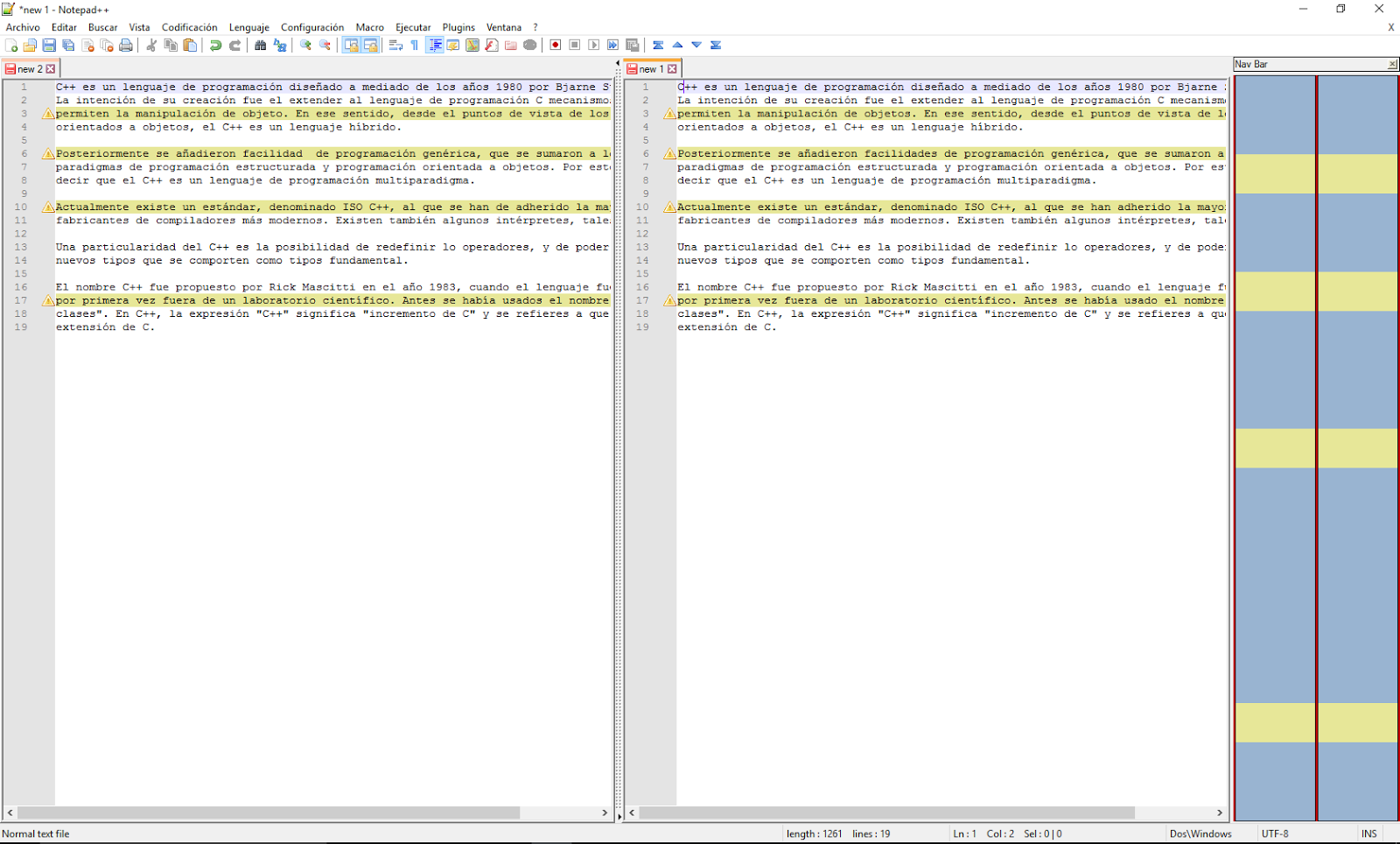Toggle word wrap

(x=395, y=45)
